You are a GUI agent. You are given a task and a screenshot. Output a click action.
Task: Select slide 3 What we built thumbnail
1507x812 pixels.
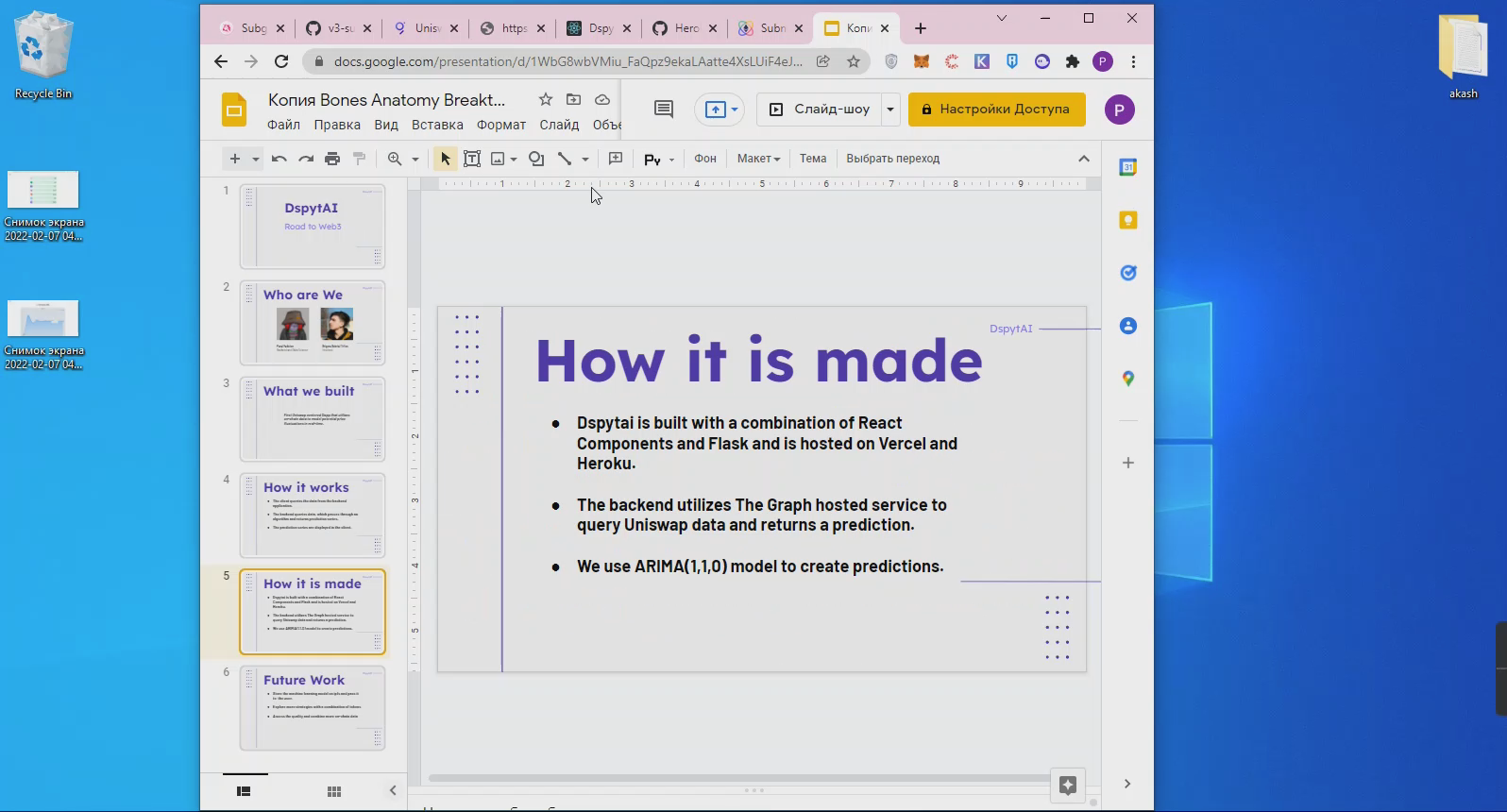313,419
